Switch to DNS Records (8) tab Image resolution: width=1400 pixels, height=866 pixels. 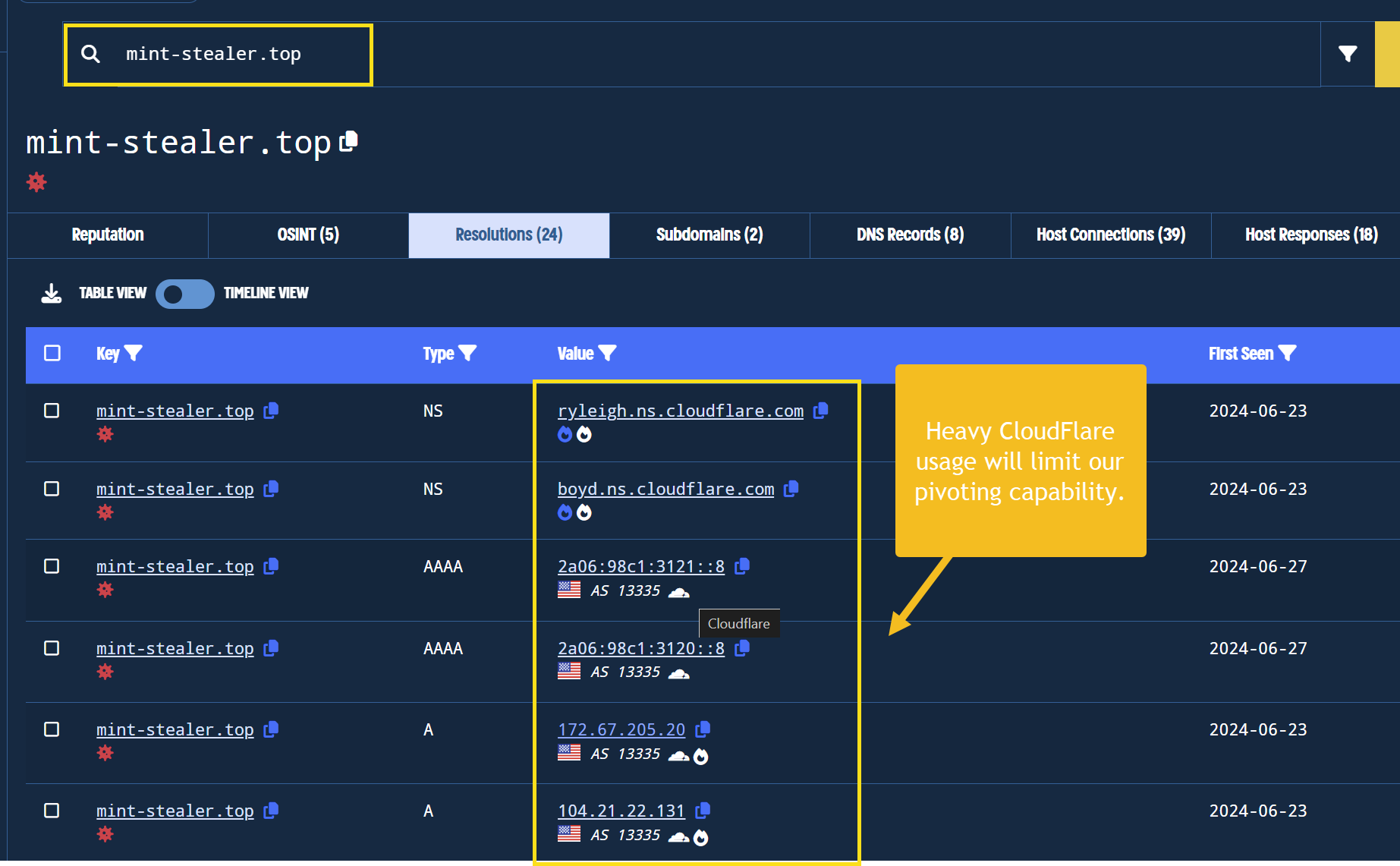pyautogui.click(x=911, y=235)
